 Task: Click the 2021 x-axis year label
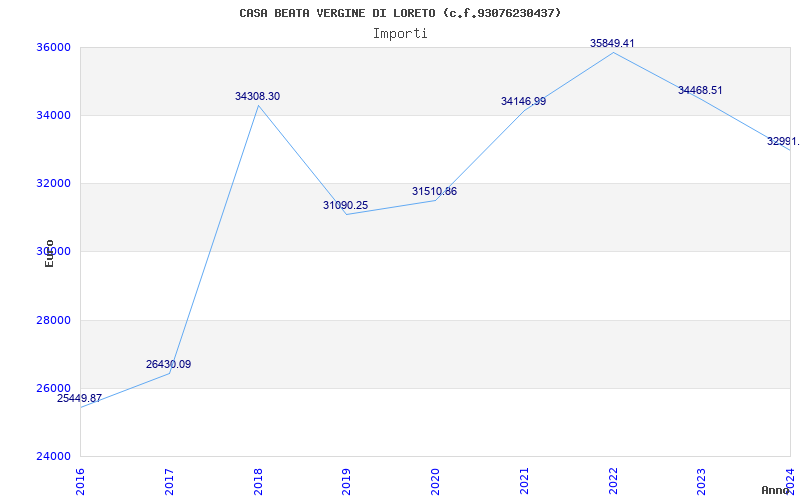click(x=524, y=481)
